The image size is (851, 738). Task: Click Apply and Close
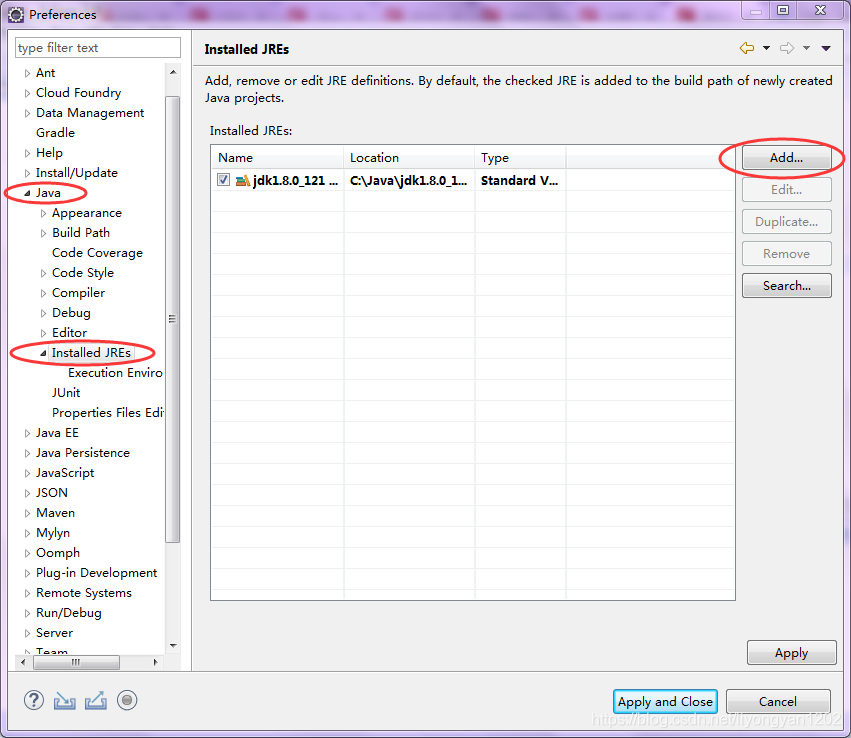(x=665, y=702)
